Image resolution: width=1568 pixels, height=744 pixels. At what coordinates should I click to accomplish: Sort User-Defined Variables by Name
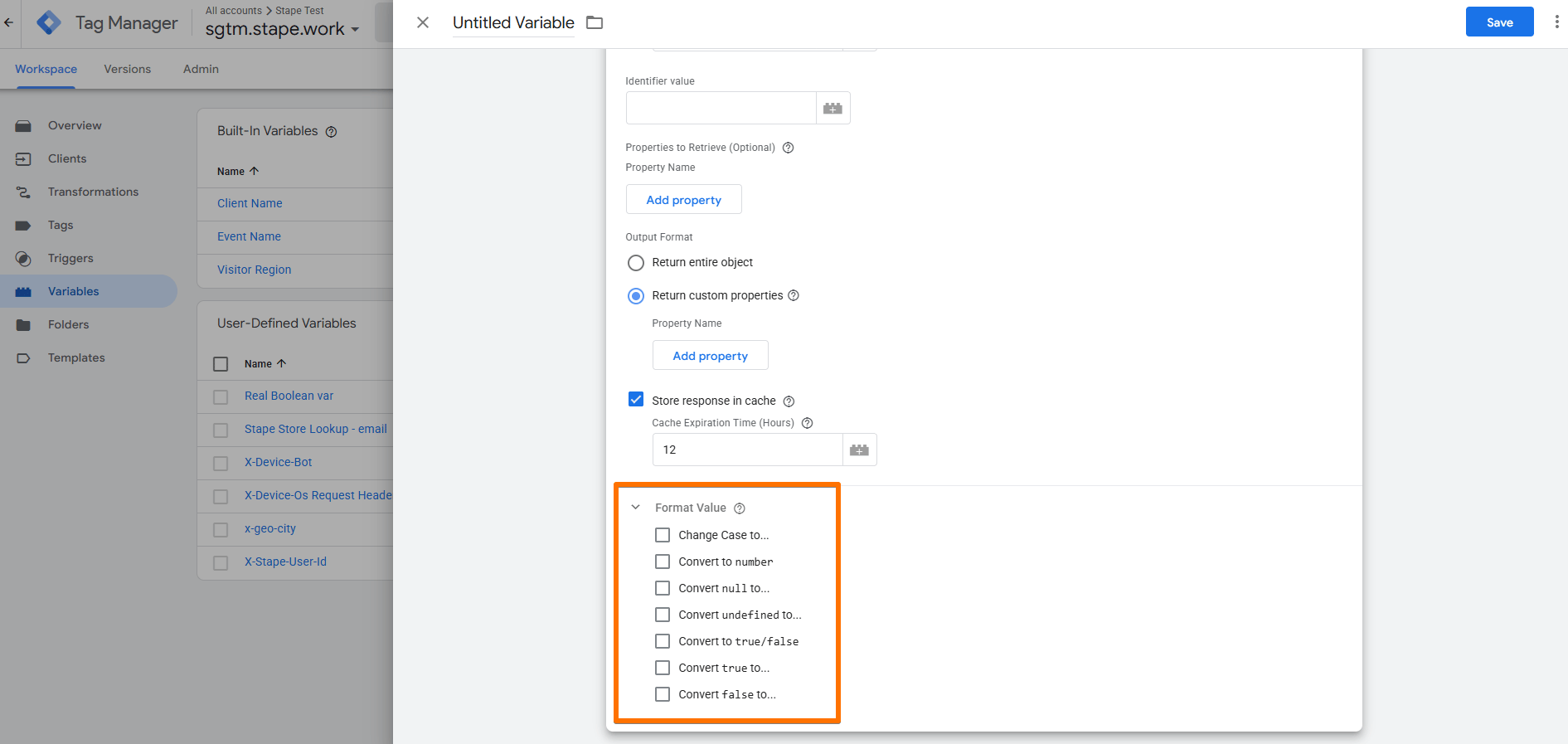point(265,364)
